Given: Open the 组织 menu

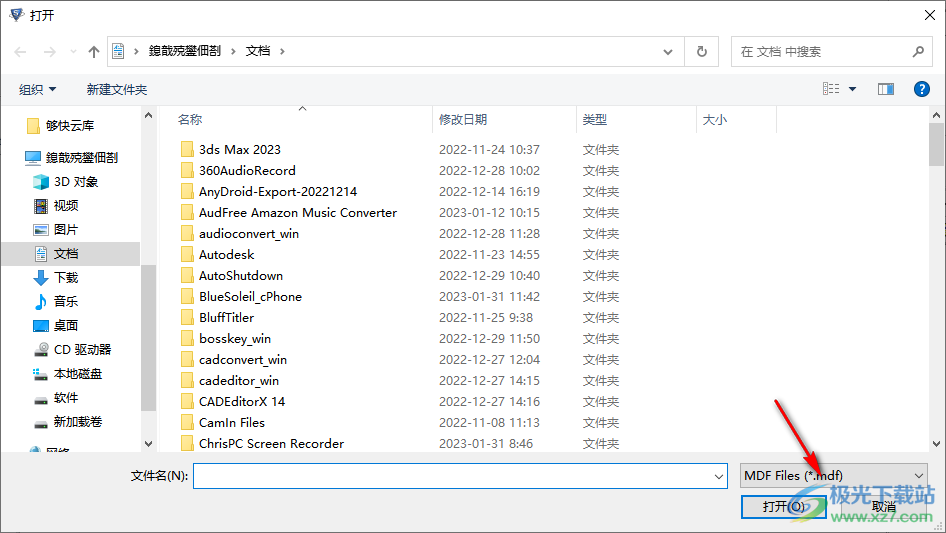Looking at the screenshot, I should click(37, 89).
